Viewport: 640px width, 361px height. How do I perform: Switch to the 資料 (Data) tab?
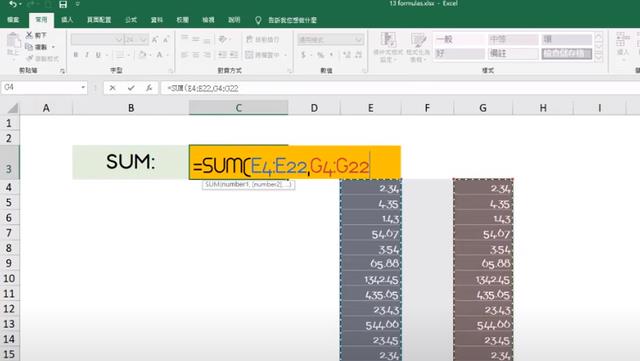tap(157, 20)
